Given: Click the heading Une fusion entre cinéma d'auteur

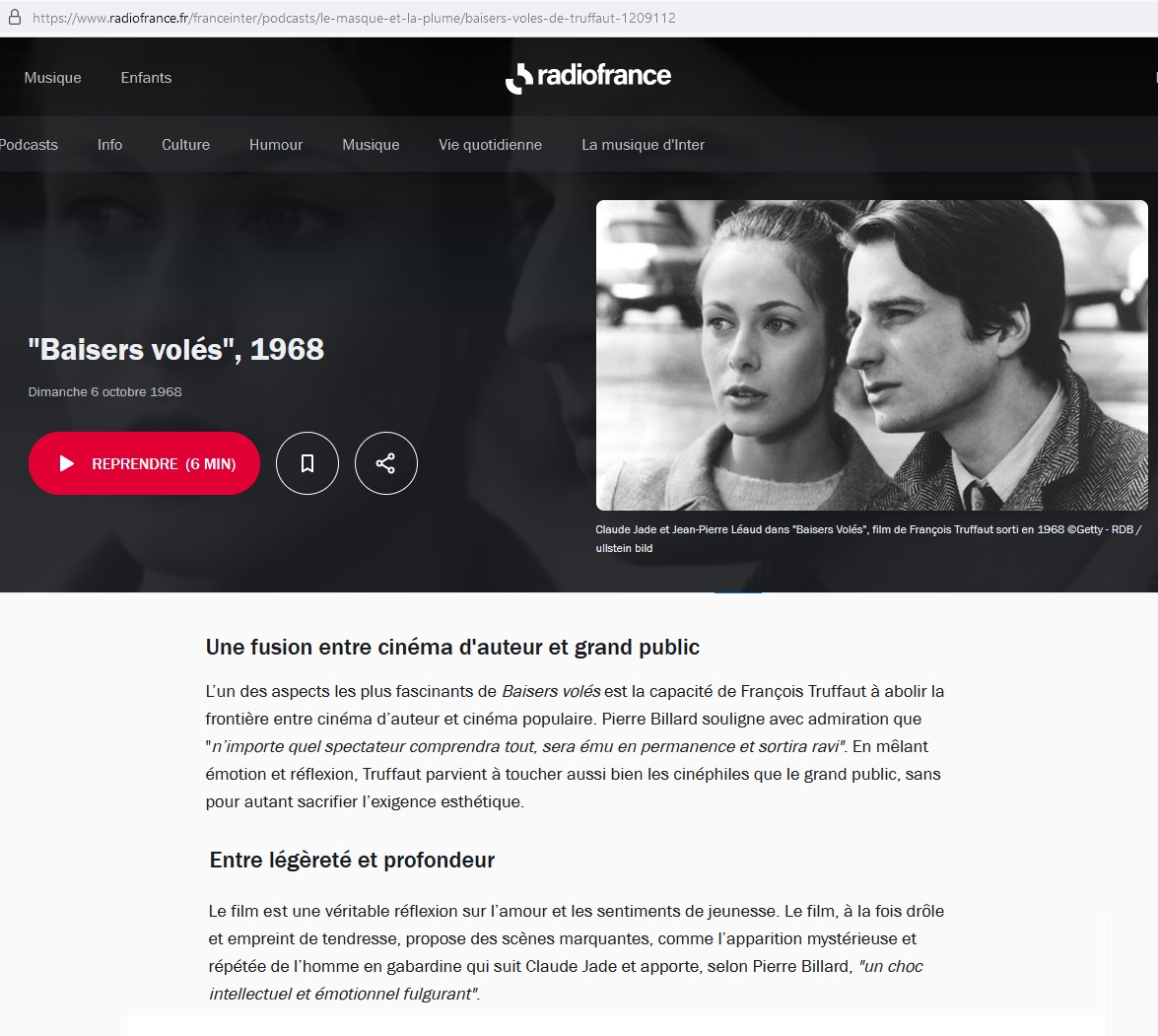Looking at the screenshot, I should click(x=452, y=647).
